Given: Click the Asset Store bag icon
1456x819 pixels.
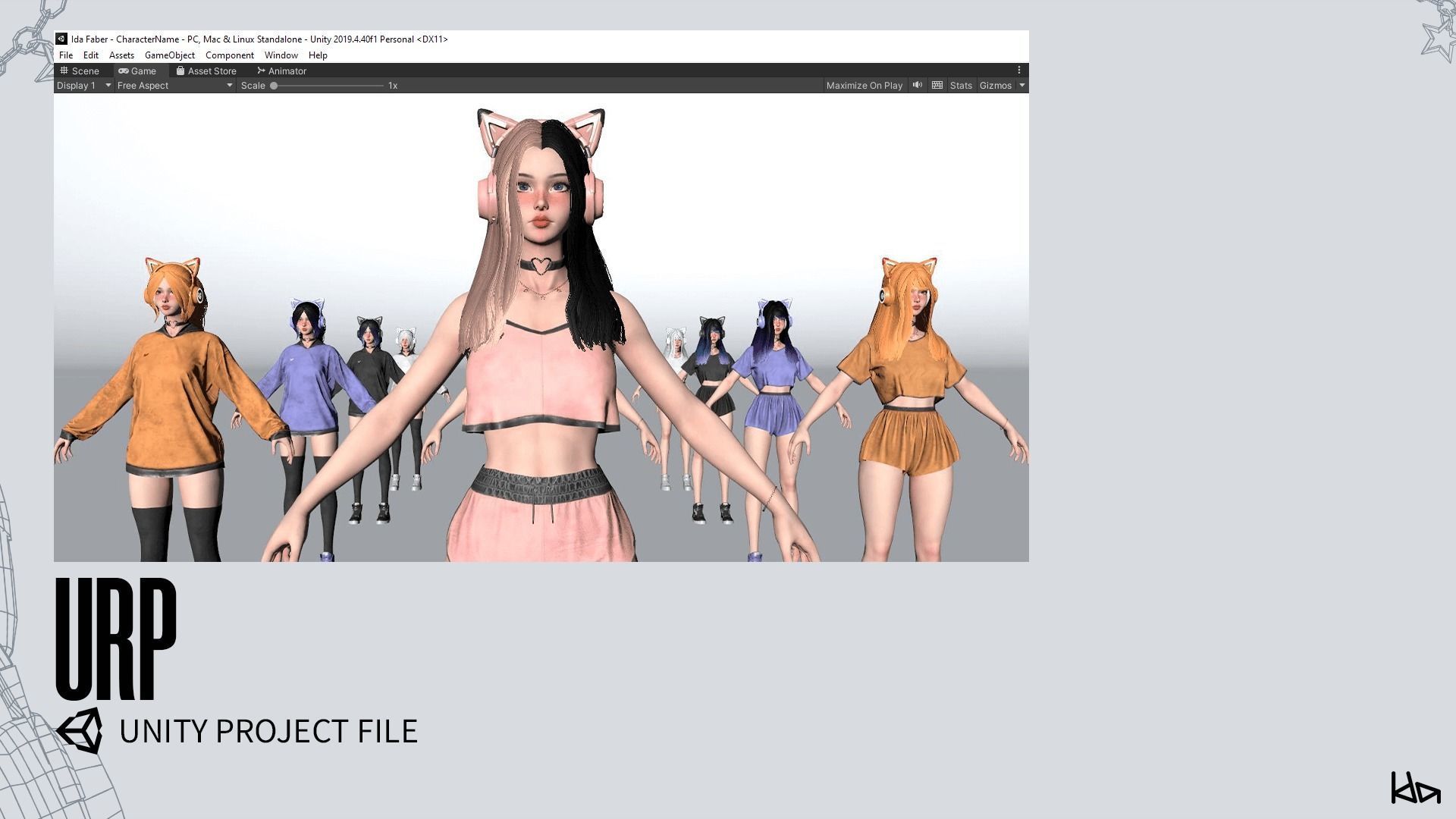Looking at the screenshot, I should (x=180, y=71).
